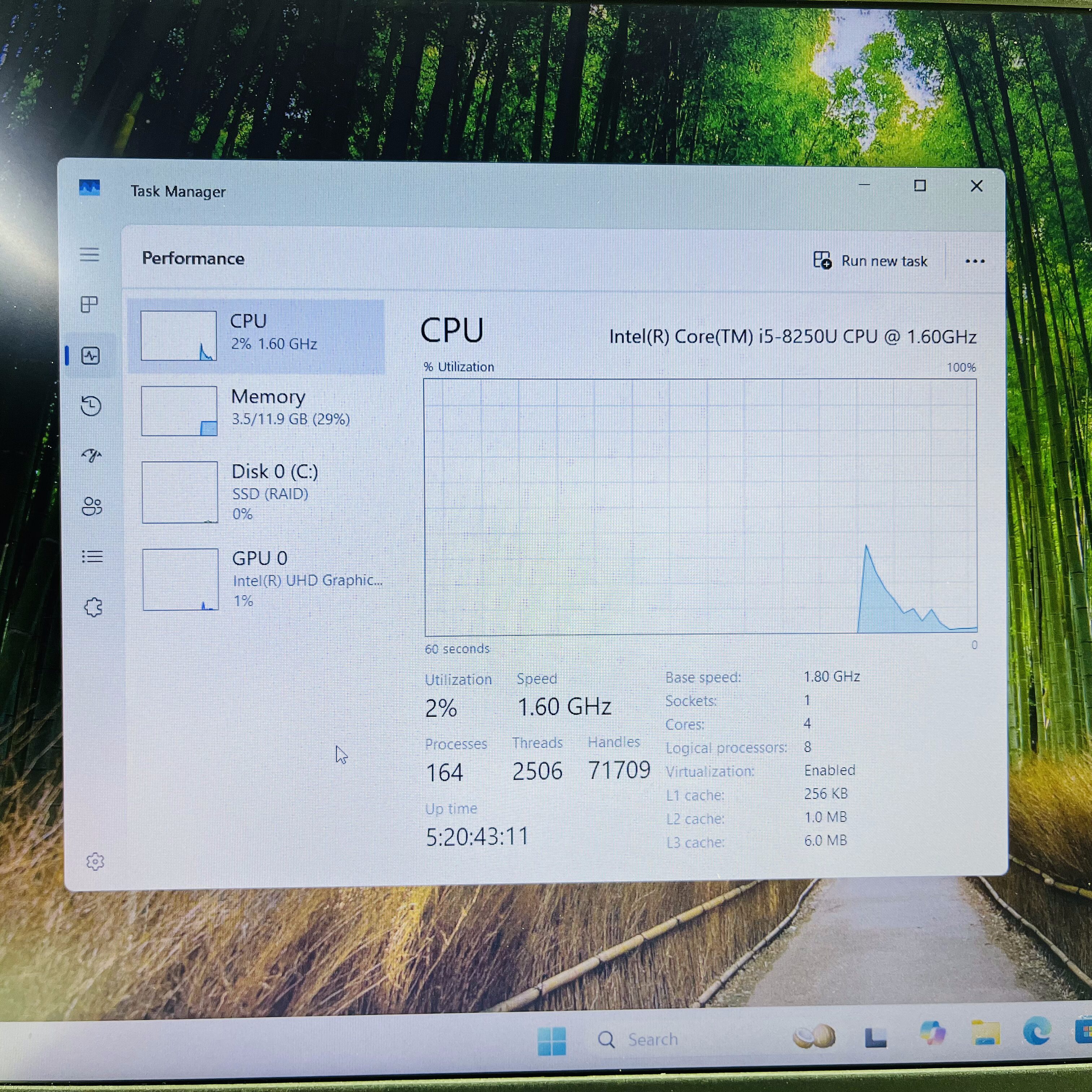
Task: Click the CPU mini graph thumbnail
Action: [x=179, y=336]
